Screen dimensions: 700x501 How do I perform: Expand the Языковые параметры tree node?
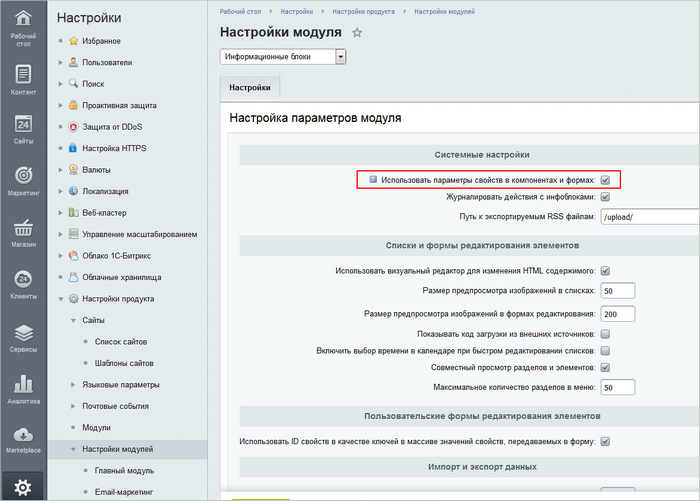click(73, 384)
